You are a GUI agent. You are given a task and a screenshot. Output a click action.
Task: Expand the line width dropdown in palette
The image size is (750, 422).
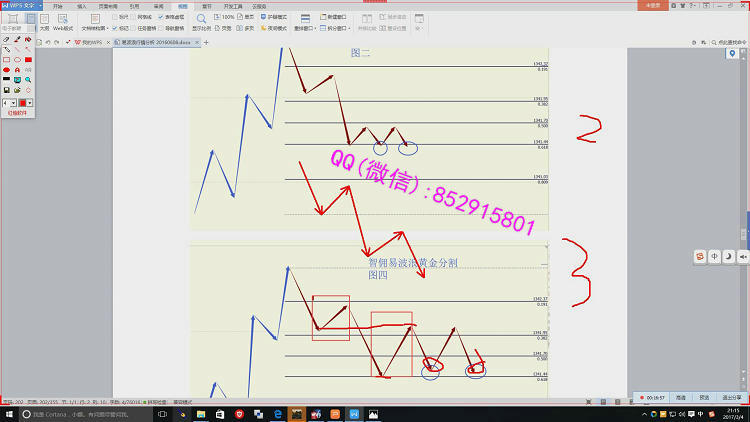pyautogui.click(x=13, y=102)
